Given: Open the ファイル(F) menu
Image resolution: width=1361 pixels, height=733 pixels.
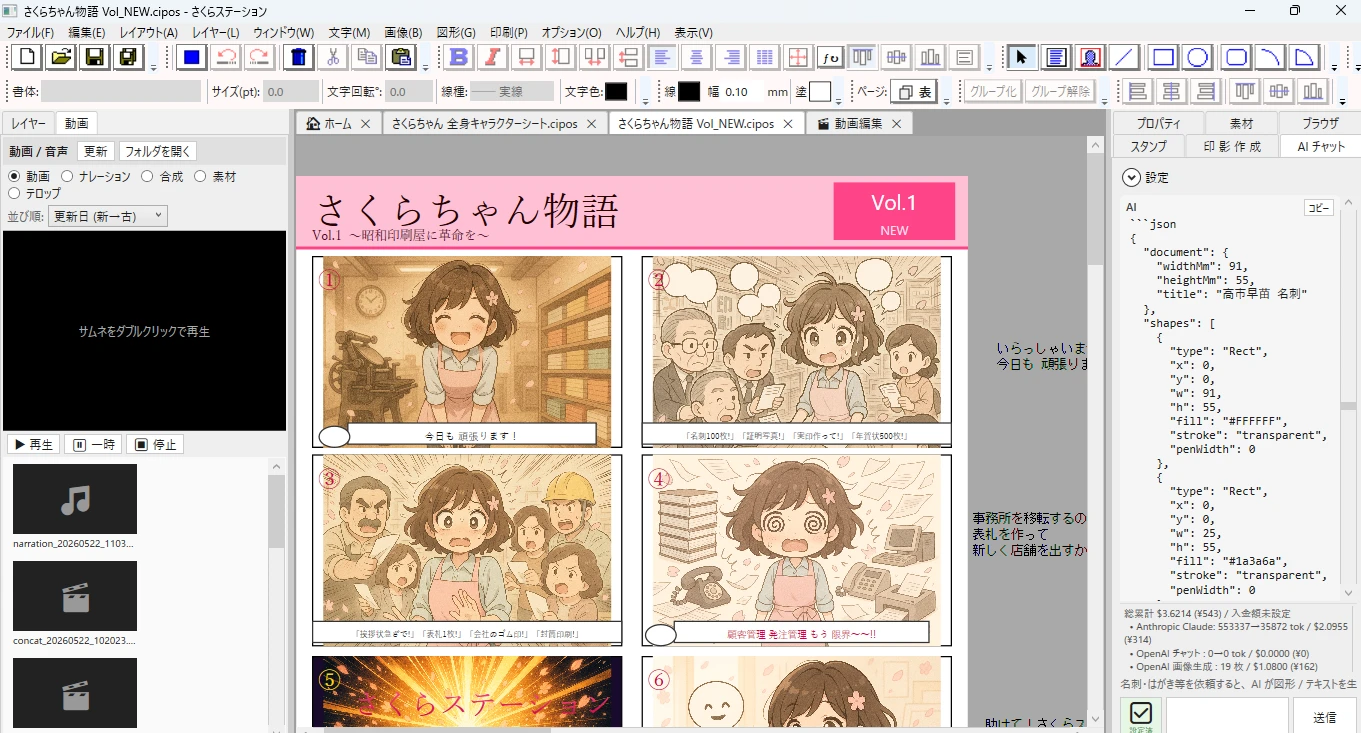Looking at the screenshot, I should [31, 33].
